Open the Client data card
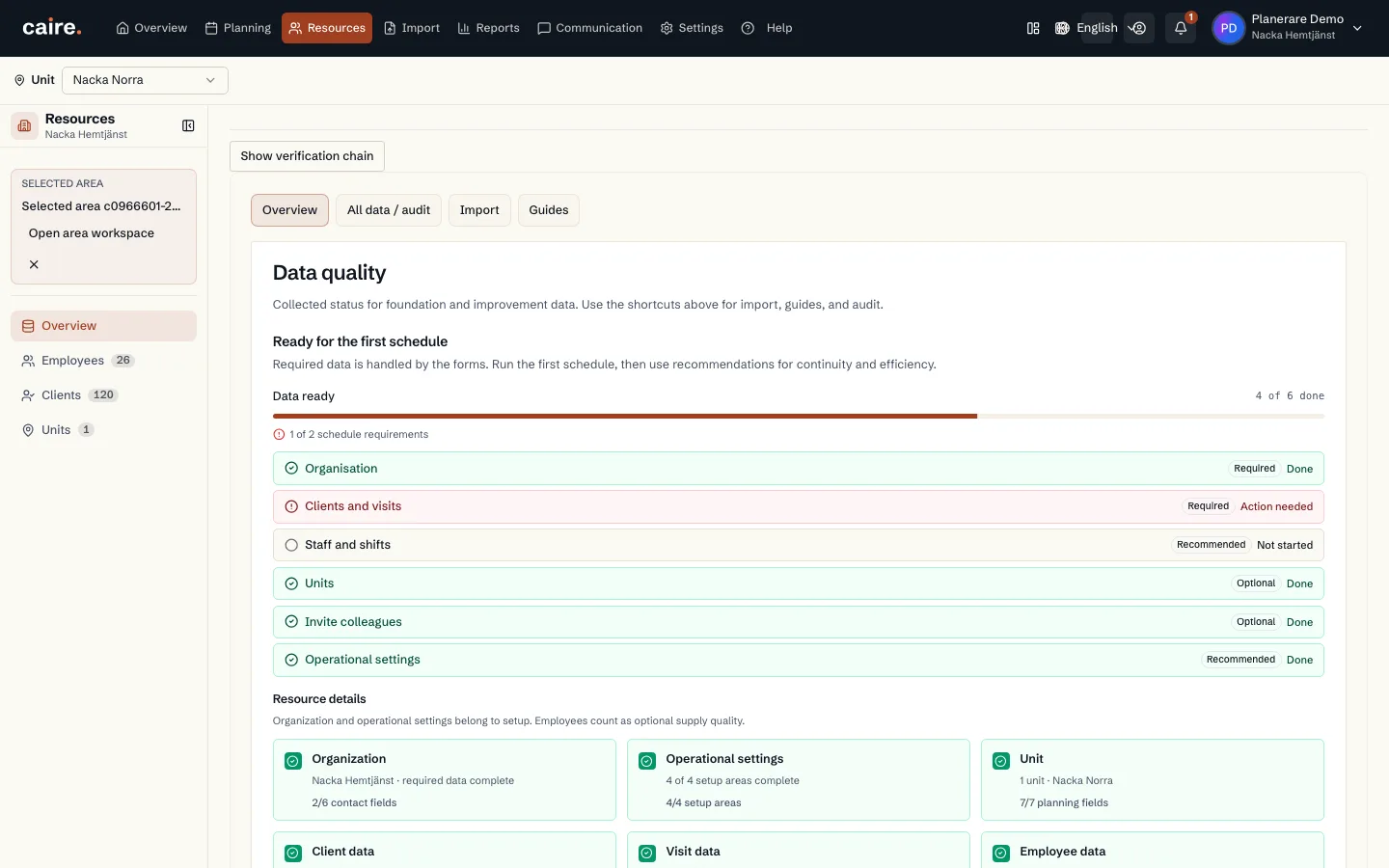Viewport: 1389px width, 868px height. tap(445, 851)
